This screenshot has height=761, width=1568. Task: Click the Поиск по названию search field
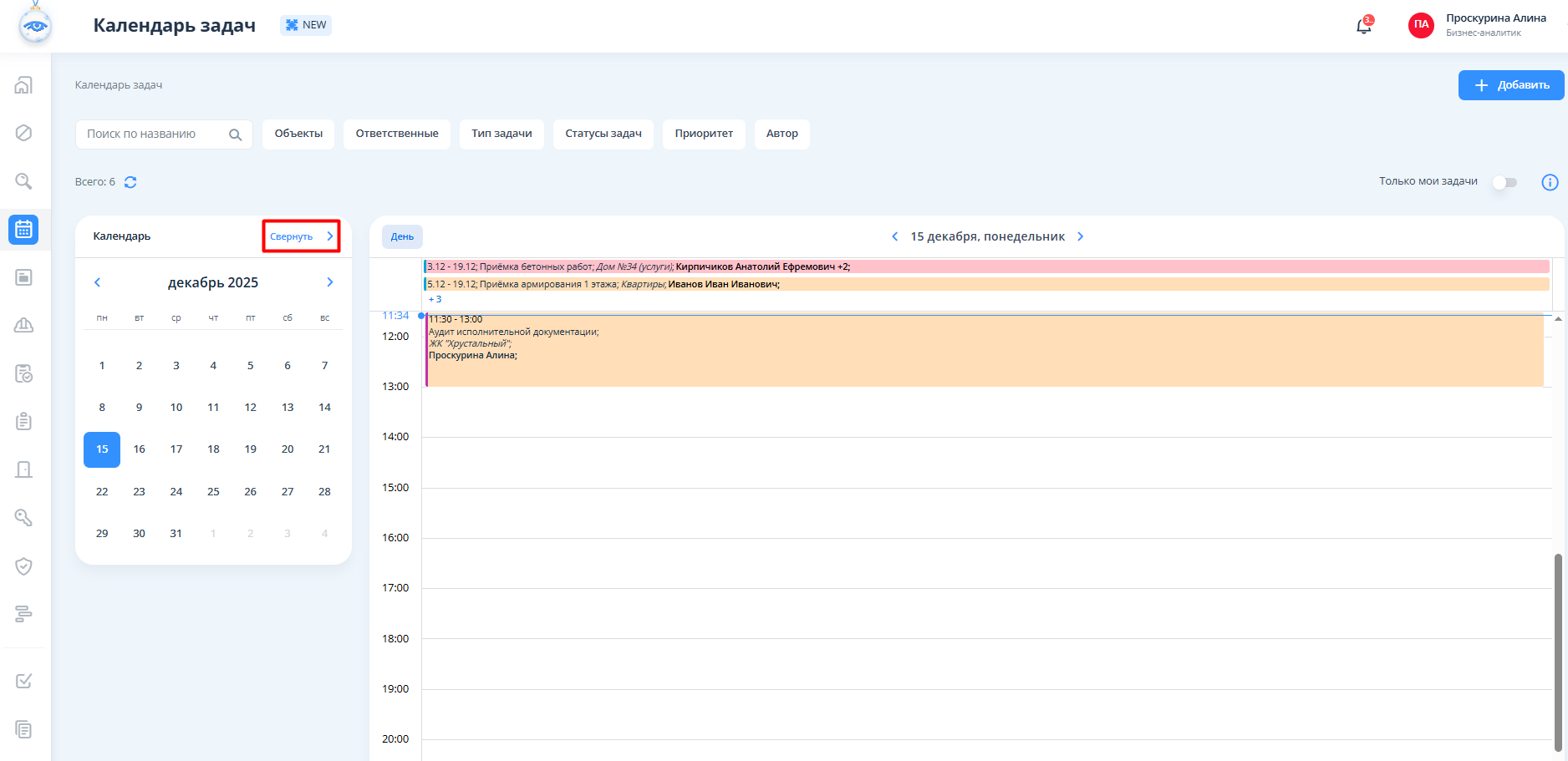[x=150, y=134]
